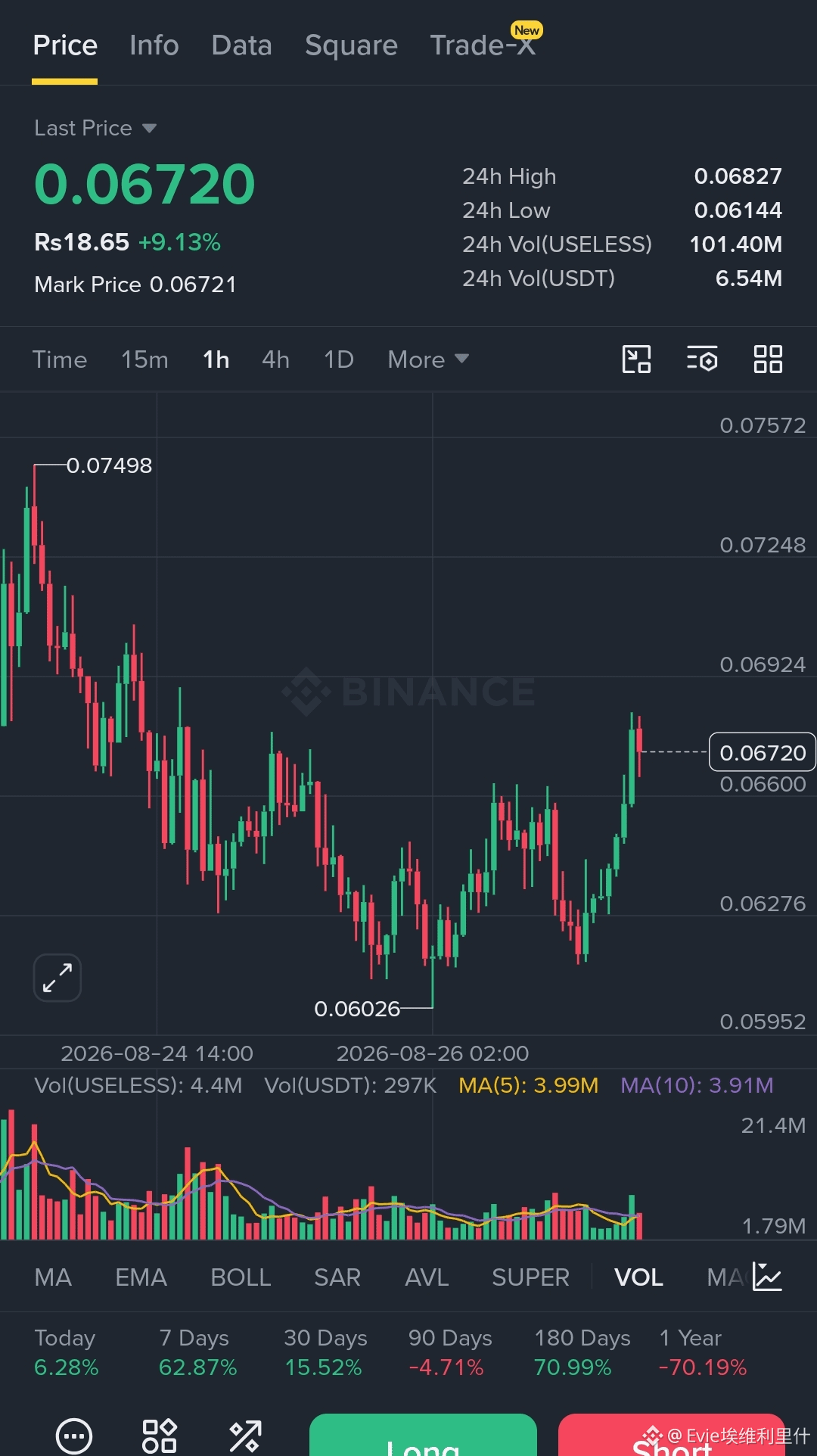The height and width of the screenshot is (1456, 817).
Task: Switch to the Price tab
Action: click(x=65, y=45)
